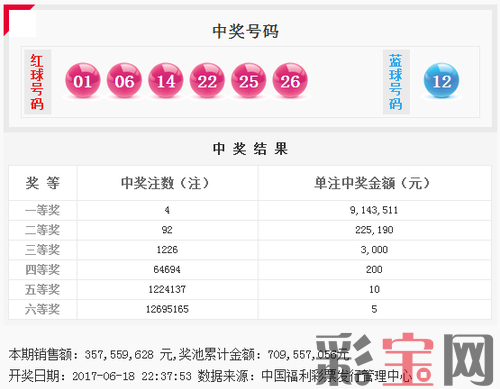Click the 中奖号码 heading
This screenshot has height=389, width=500.
(246, 31)
